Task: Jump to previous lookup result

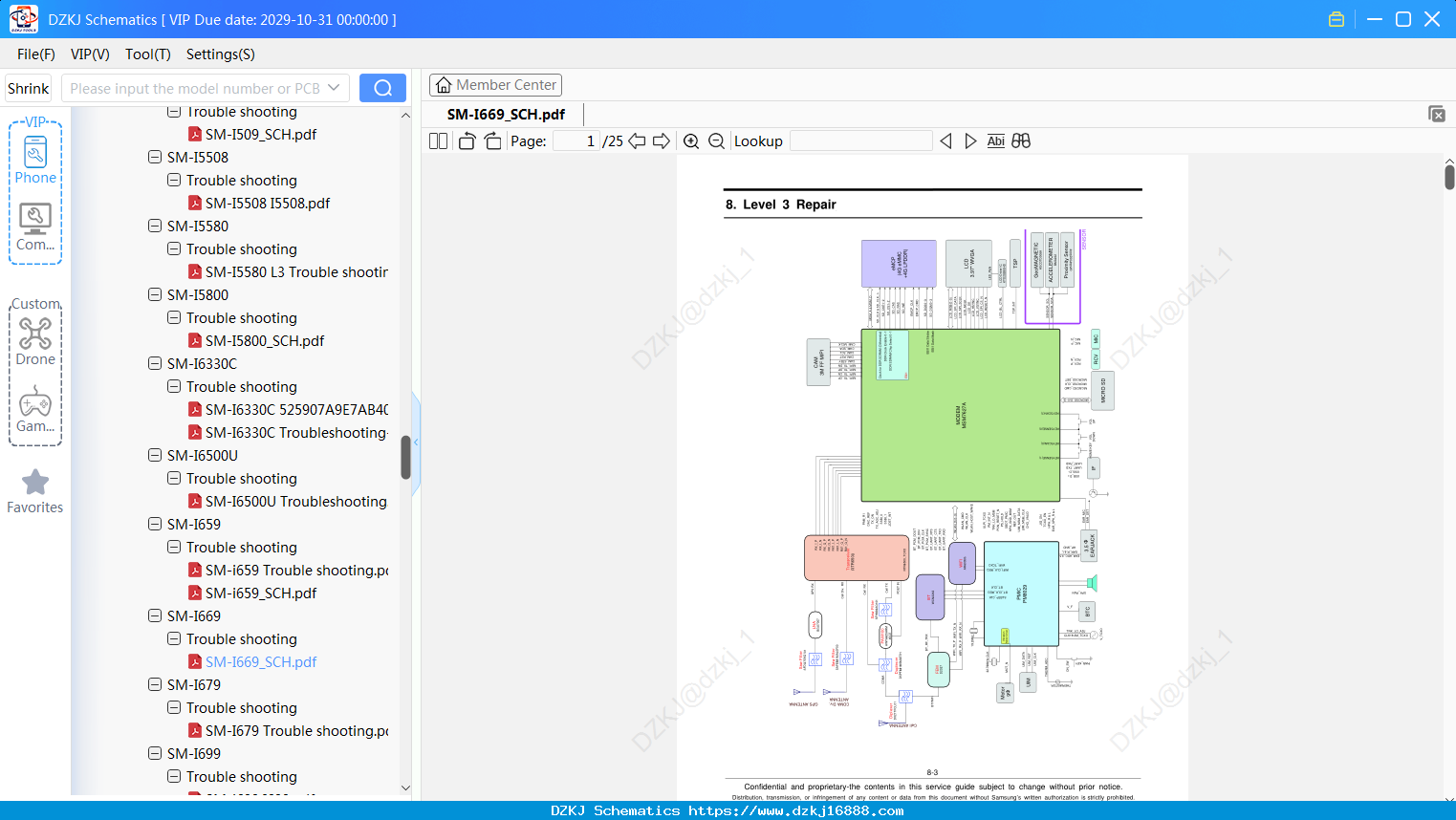Action: [946, 141]
